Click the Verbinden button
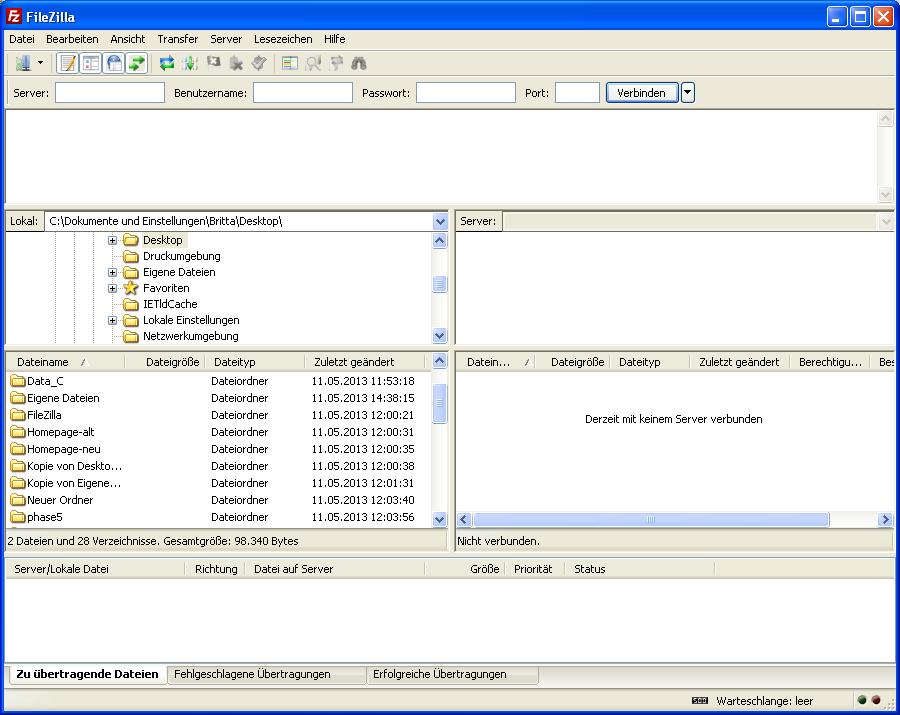Image resolution: width=900 pixels, height=715 pixels. (642, 93)
